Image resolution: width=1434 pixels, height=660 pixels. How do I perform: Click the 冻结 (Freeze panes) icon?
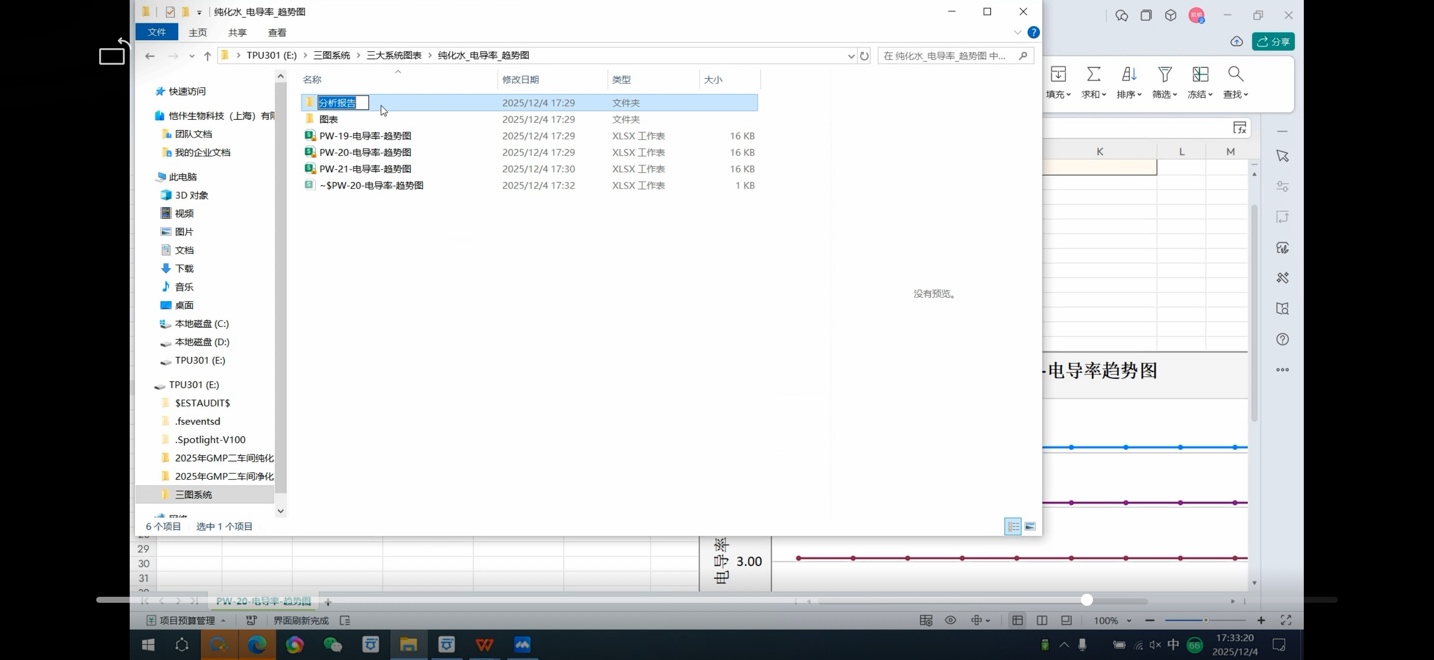click(x=1200, y=75)
